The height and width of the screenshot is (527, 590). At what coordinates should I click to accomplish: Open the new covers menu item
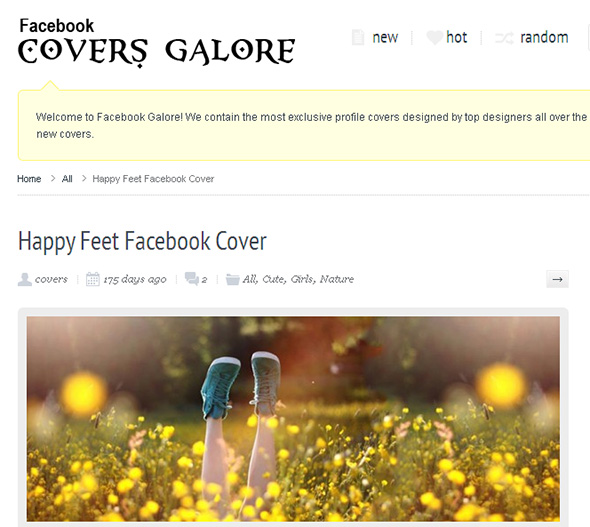[x=385, y=37]
